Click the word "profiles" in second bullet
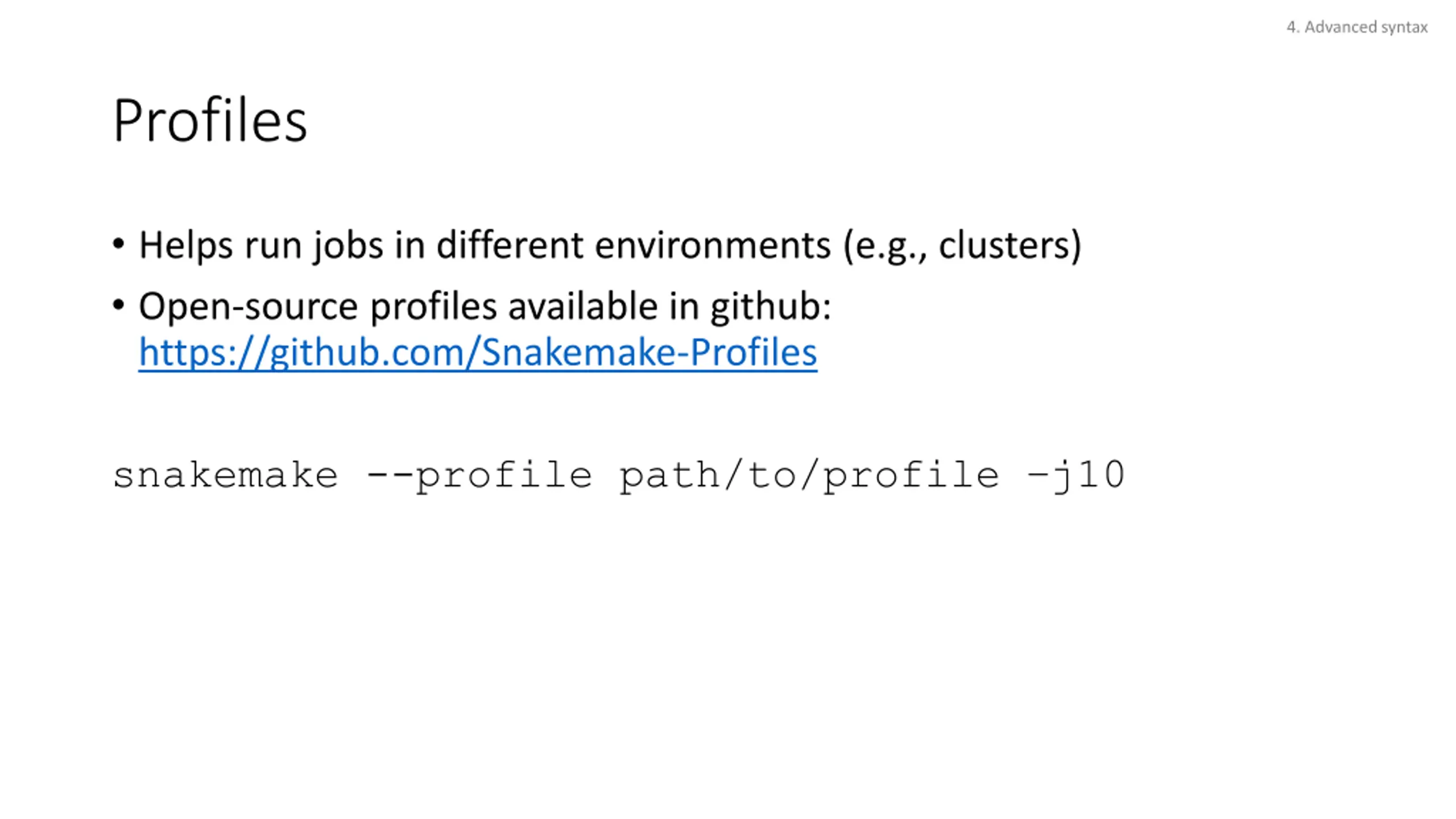Image resolution: width=1456 pixels, height=819 pixels. (x=433, y=307)
